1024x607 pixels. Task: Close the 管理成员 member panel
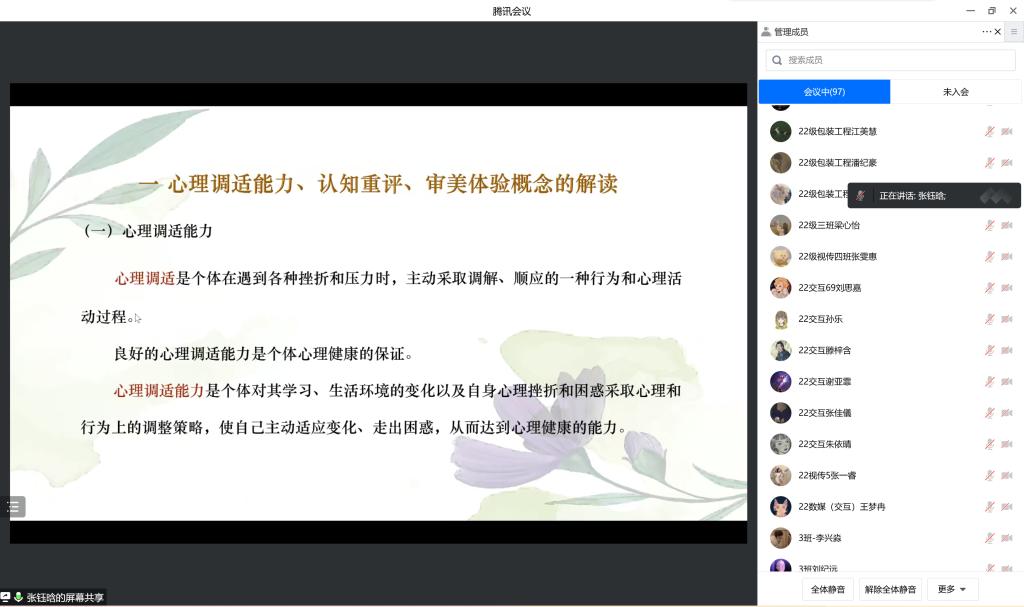point(998,32)
